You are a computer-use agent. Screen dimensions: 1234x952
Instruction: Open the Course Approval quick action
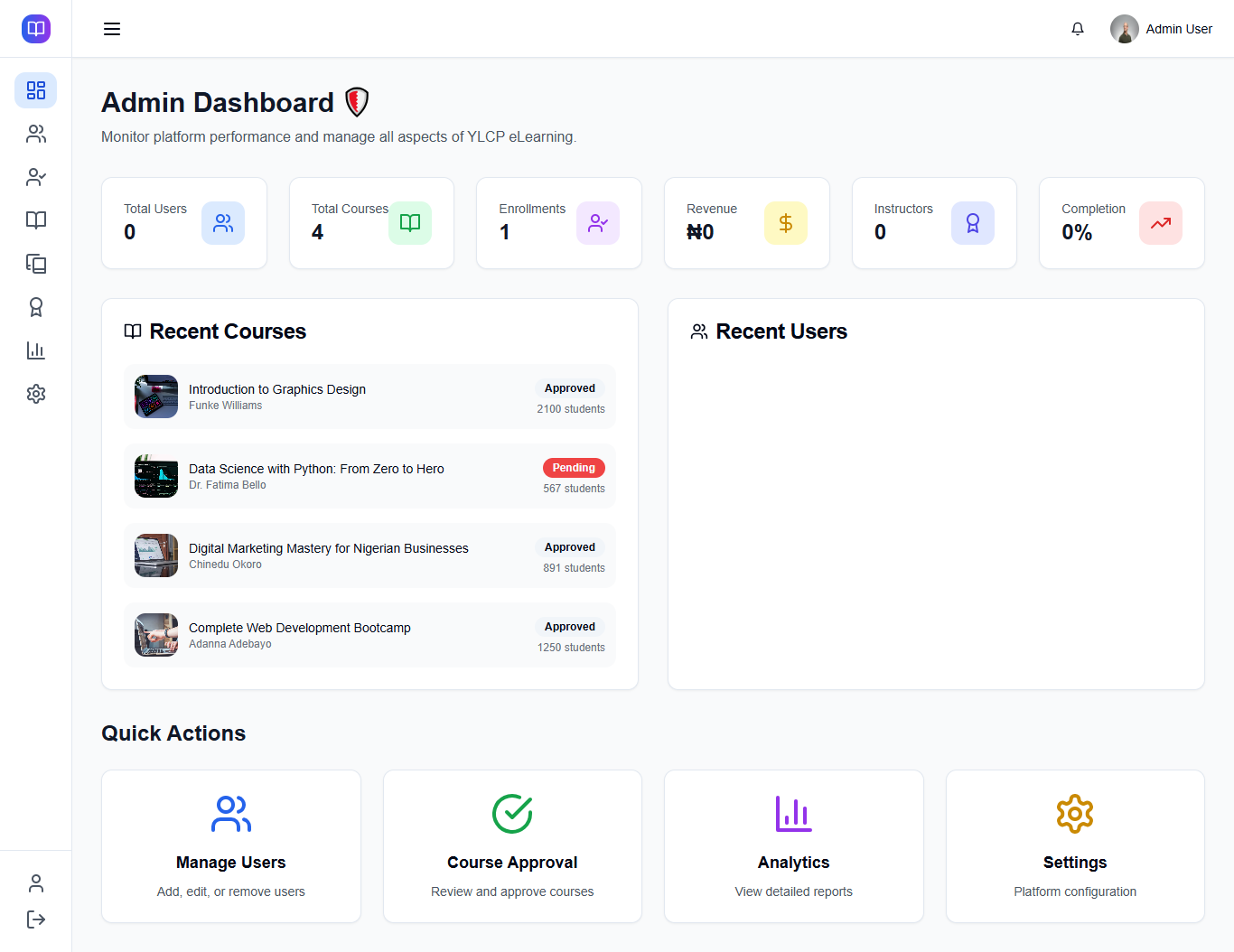coord(512,846)
